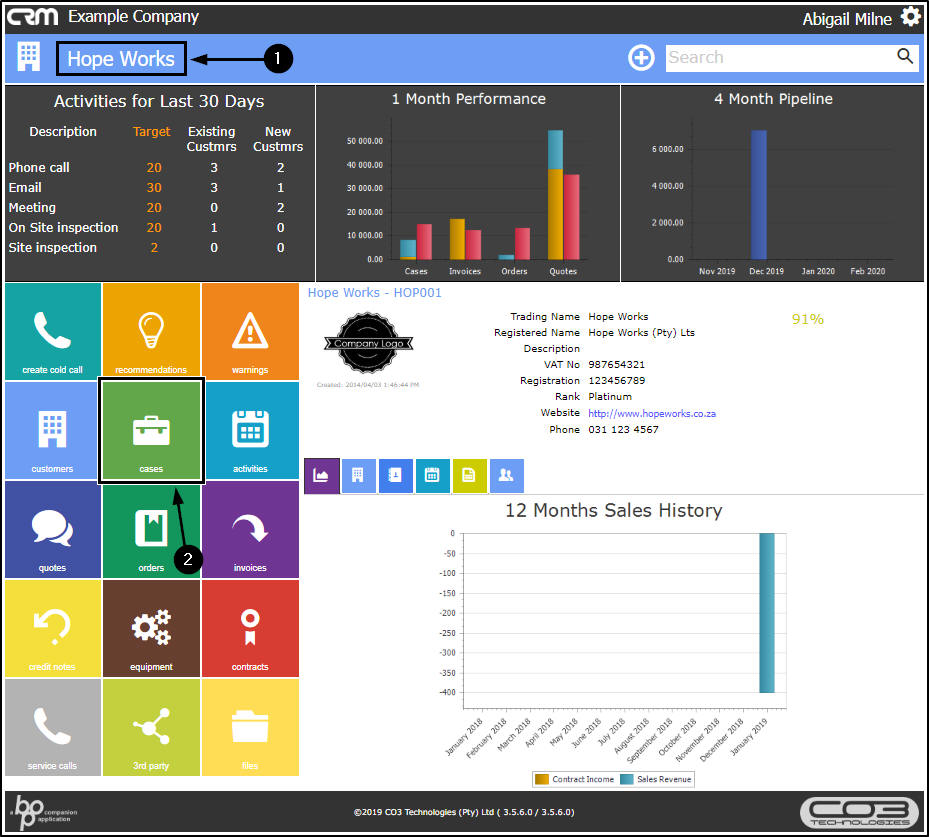The width and height of the screenshot is (929, 837).
Task: Toggle Sales Revenue legend entry
Action: click(x=656, y=779)
